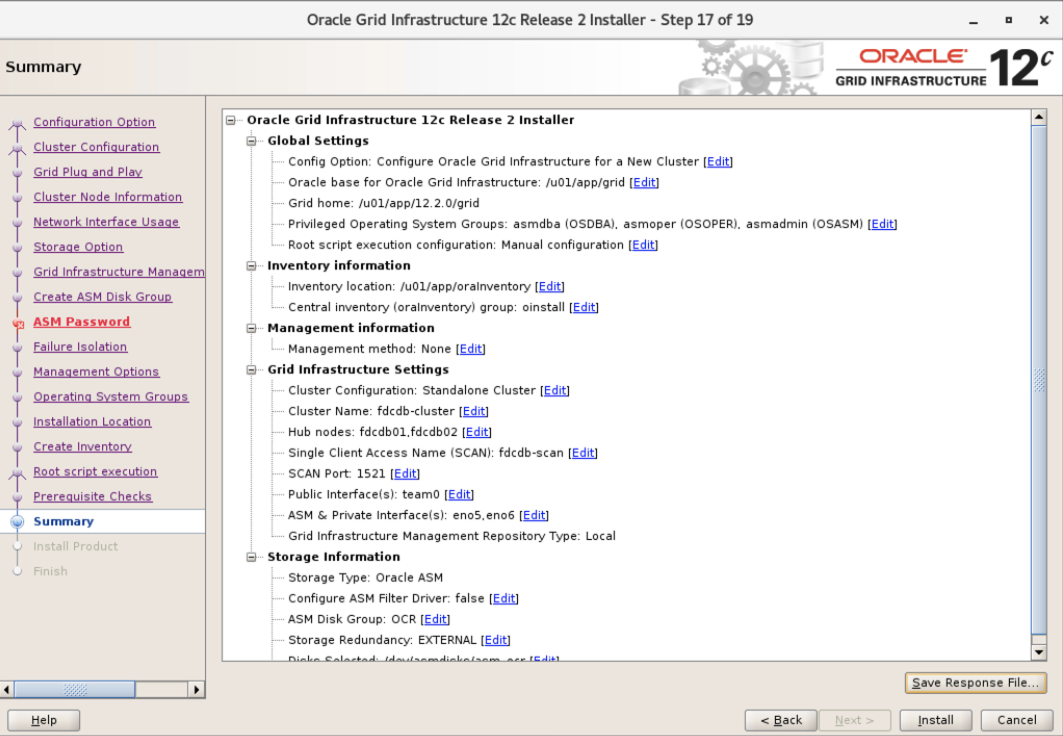
Task: Click summary pane scroll up arrow
Action: (x=1039, y=117)
